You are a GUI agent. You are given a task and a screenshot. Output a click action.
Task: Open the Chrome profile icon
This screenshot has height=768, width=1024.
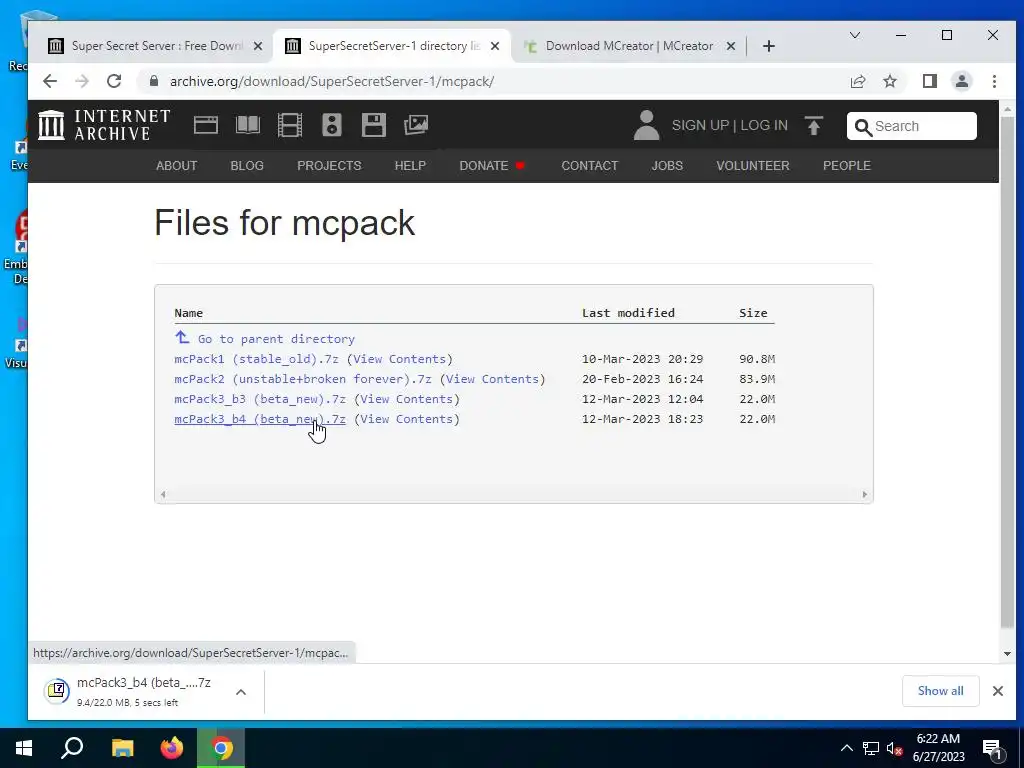pos(961,81)
